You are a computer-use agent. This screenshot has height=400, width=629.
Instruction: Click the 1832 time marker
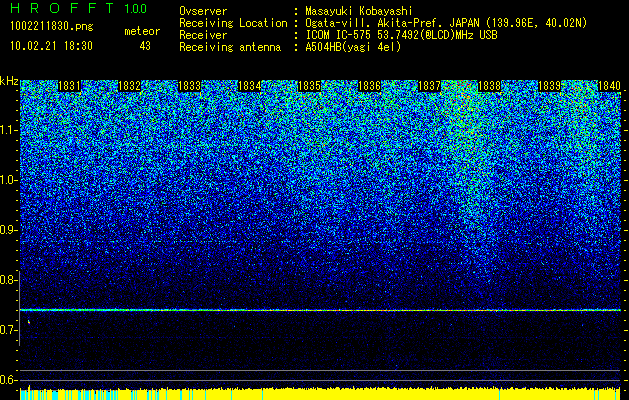[129, 86]
